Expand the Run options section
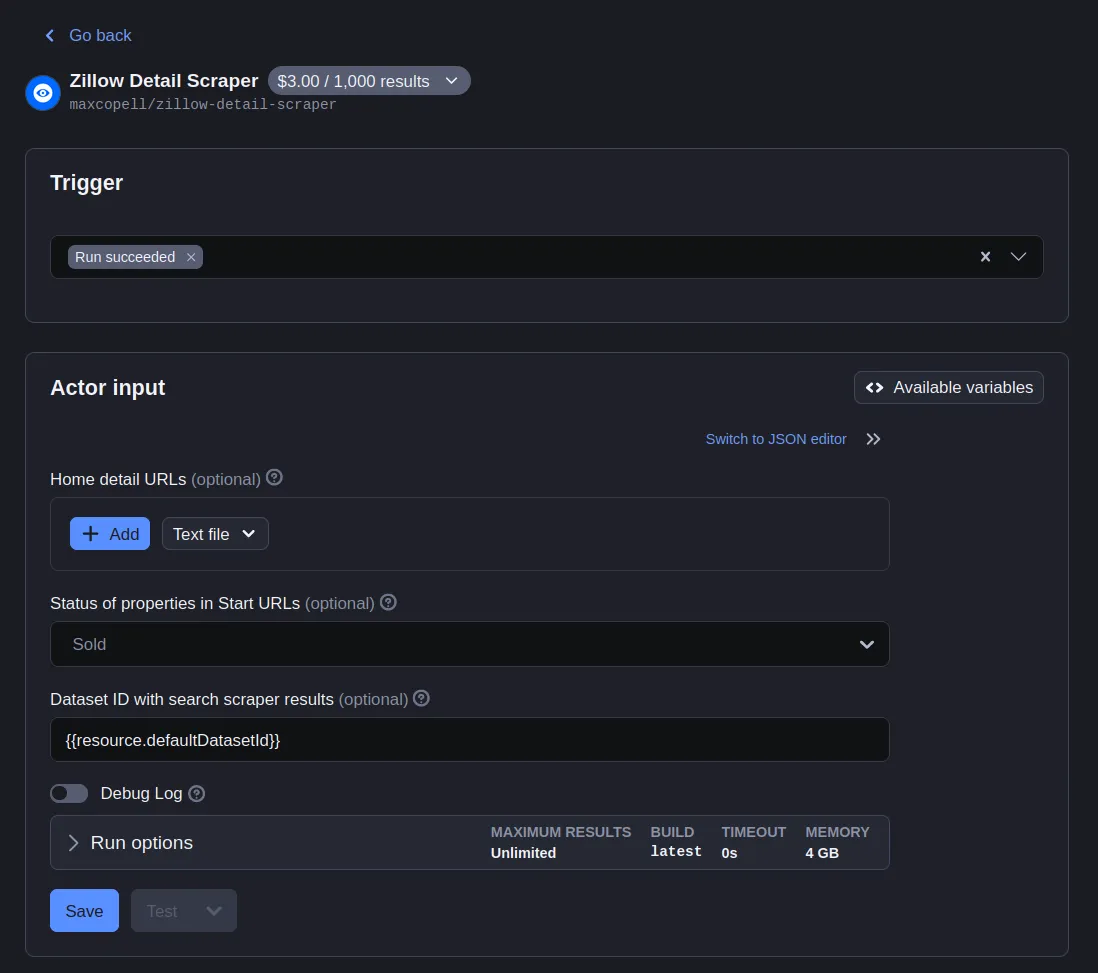Viewport: 1098px width, 973px height. pyautogui.click(x=469, y=842)
